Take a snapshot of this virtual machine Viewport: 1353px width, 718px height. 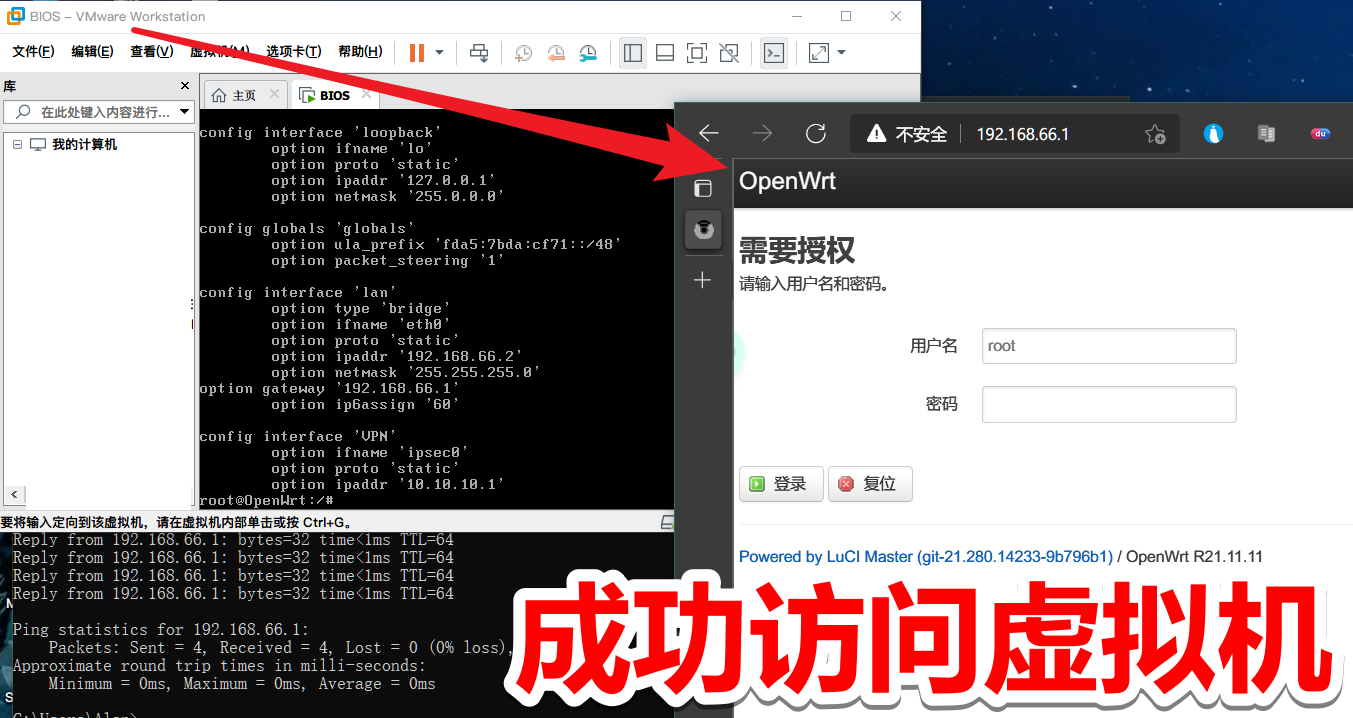(x=523, y=53)
